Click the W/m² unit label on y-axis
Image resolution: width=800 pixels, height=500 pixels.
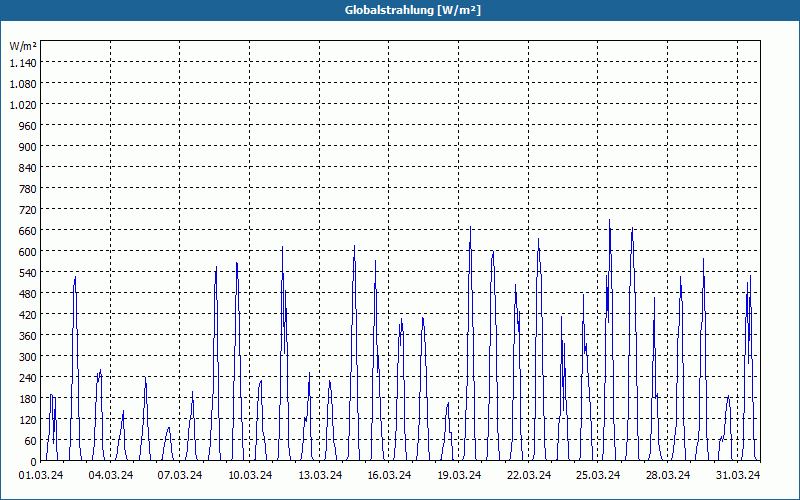click(x=23, y=46)
